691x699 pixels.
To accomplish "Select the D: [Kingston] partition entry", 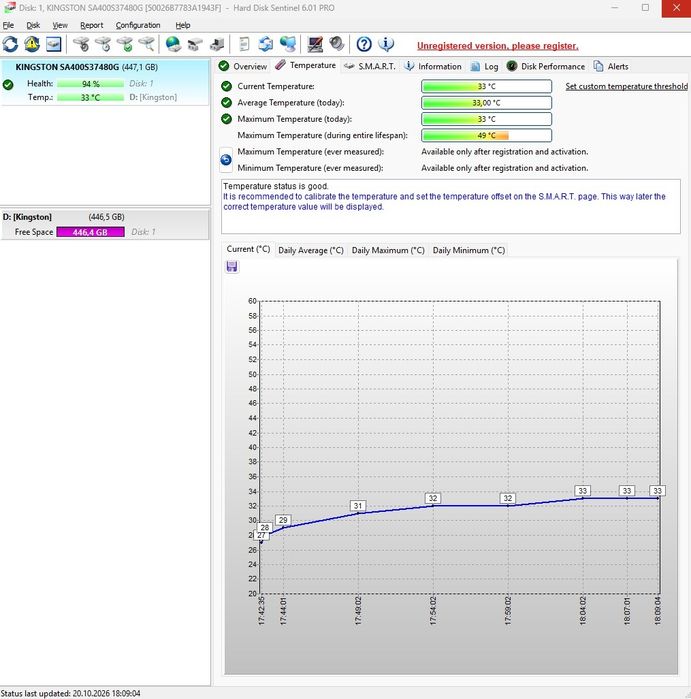I will [104, 224].
